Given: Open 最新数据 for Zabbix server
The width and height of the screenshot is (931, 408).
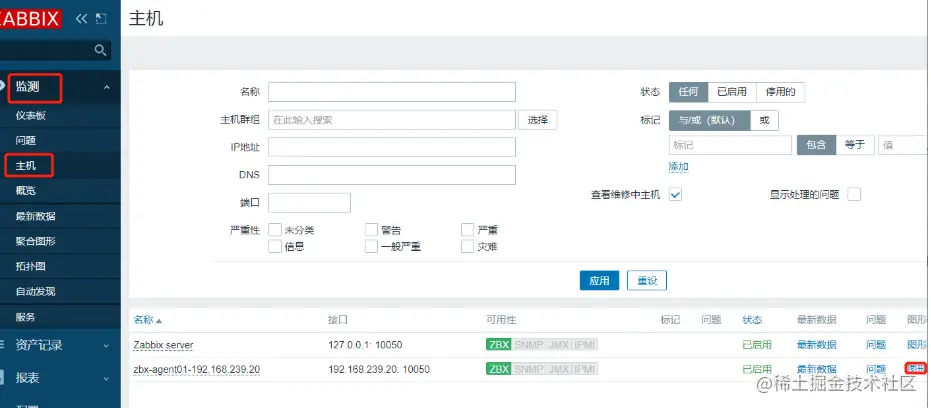Looking at the screenshot, I should tap(817, 345).
